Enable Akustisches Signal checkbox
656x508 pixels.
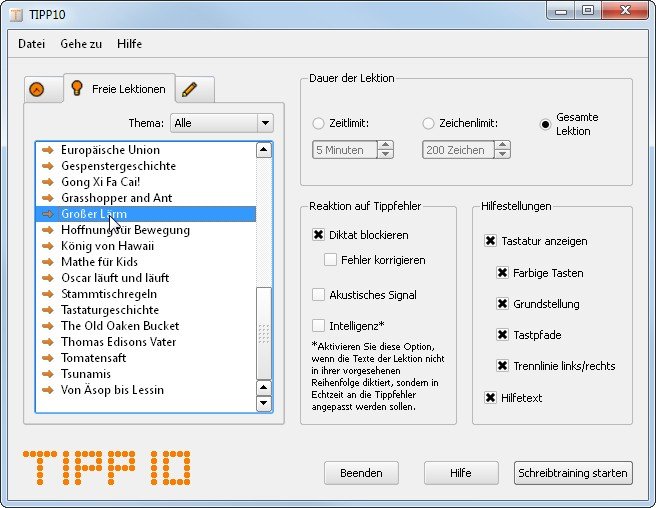[x=318, y=295]
